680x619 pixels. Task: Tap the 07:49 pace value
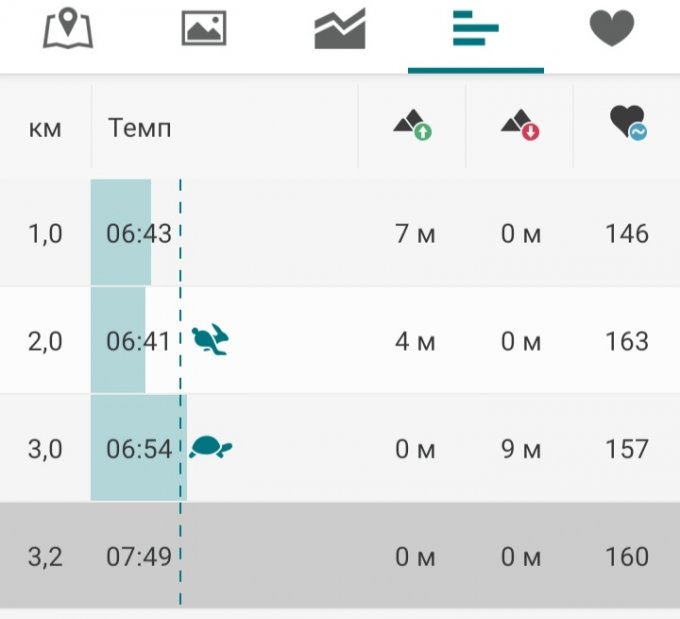pos(139,556)
